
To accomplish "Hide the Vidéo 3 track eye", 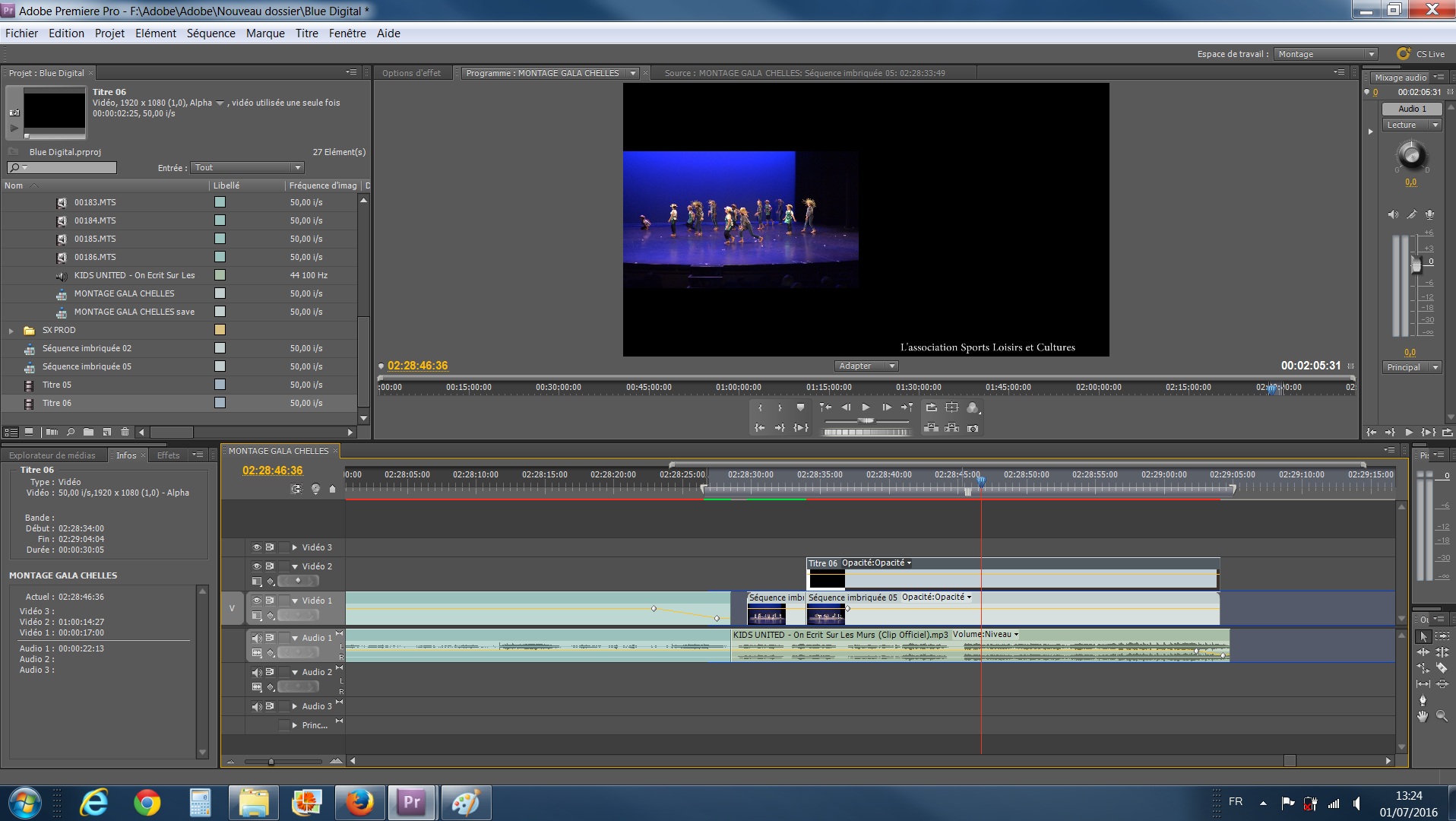I will click(257, 547).
